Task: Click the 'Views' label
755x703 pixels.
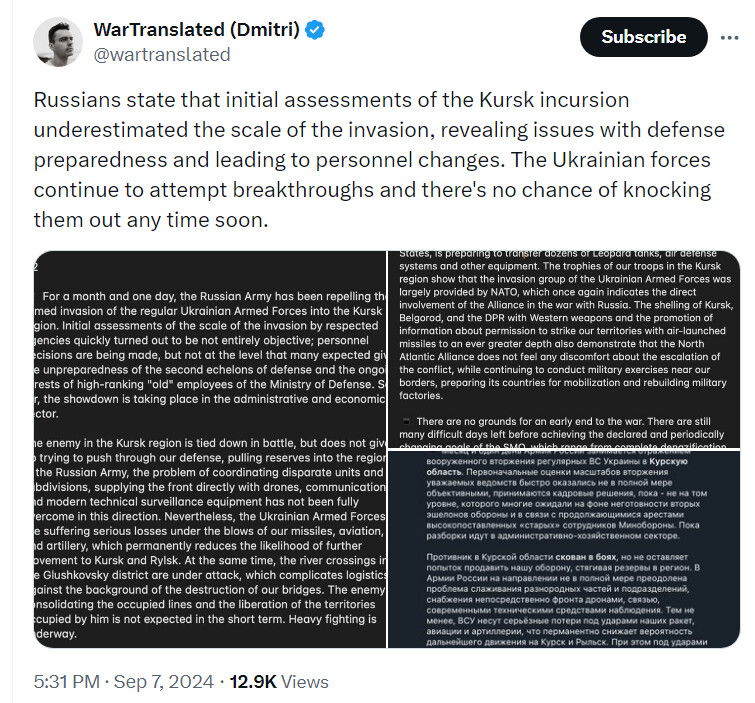Action: tap(305, 682)
